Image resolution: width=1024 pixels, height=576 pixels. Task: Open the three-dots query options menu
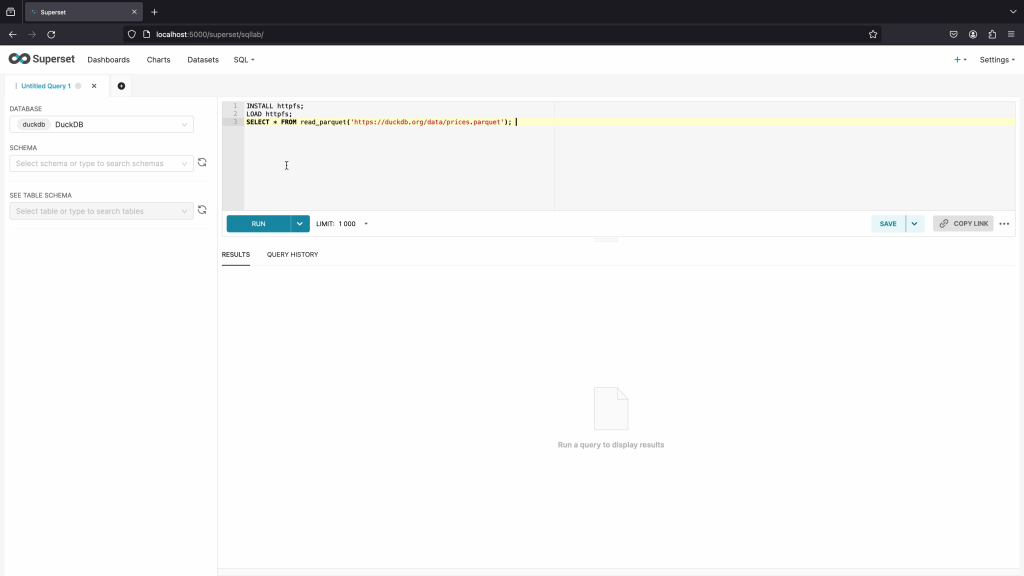(1004, 224)
